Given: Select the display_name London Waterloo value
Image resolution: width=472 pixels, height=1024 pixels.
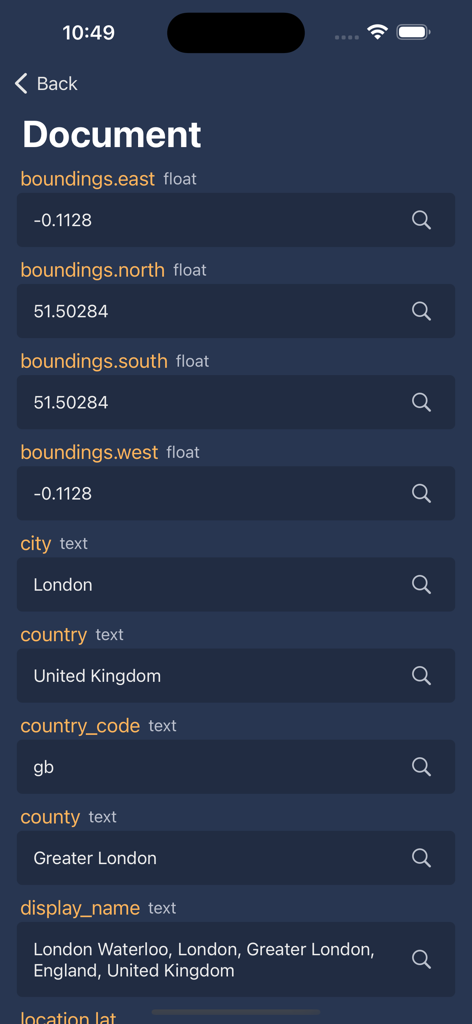Looking at the screenshot, I should click(236, 959).
